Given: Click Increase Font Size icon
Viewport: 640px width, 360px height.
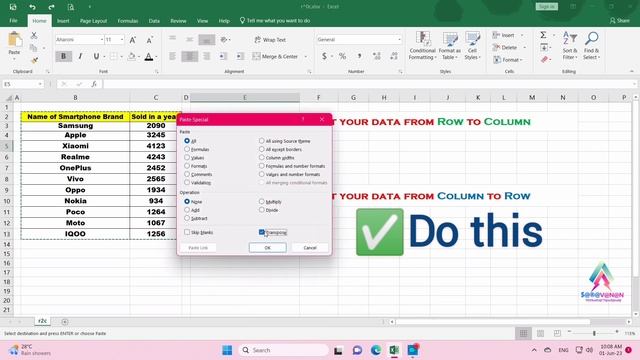Looking at the screenshot, I should (133, 40).
